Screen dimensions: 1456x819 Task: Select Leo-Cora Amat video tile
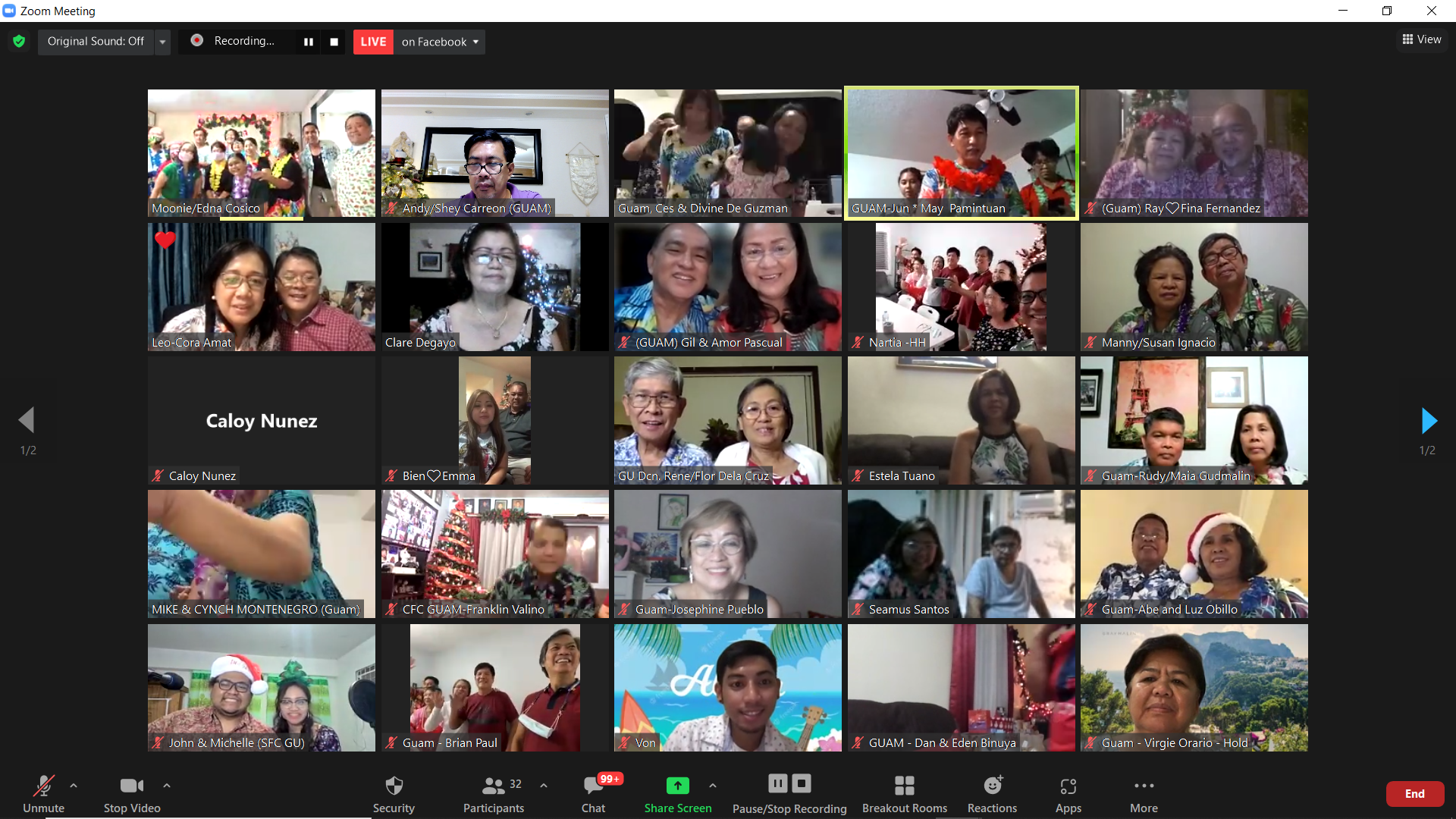click(x=262, y=287)
